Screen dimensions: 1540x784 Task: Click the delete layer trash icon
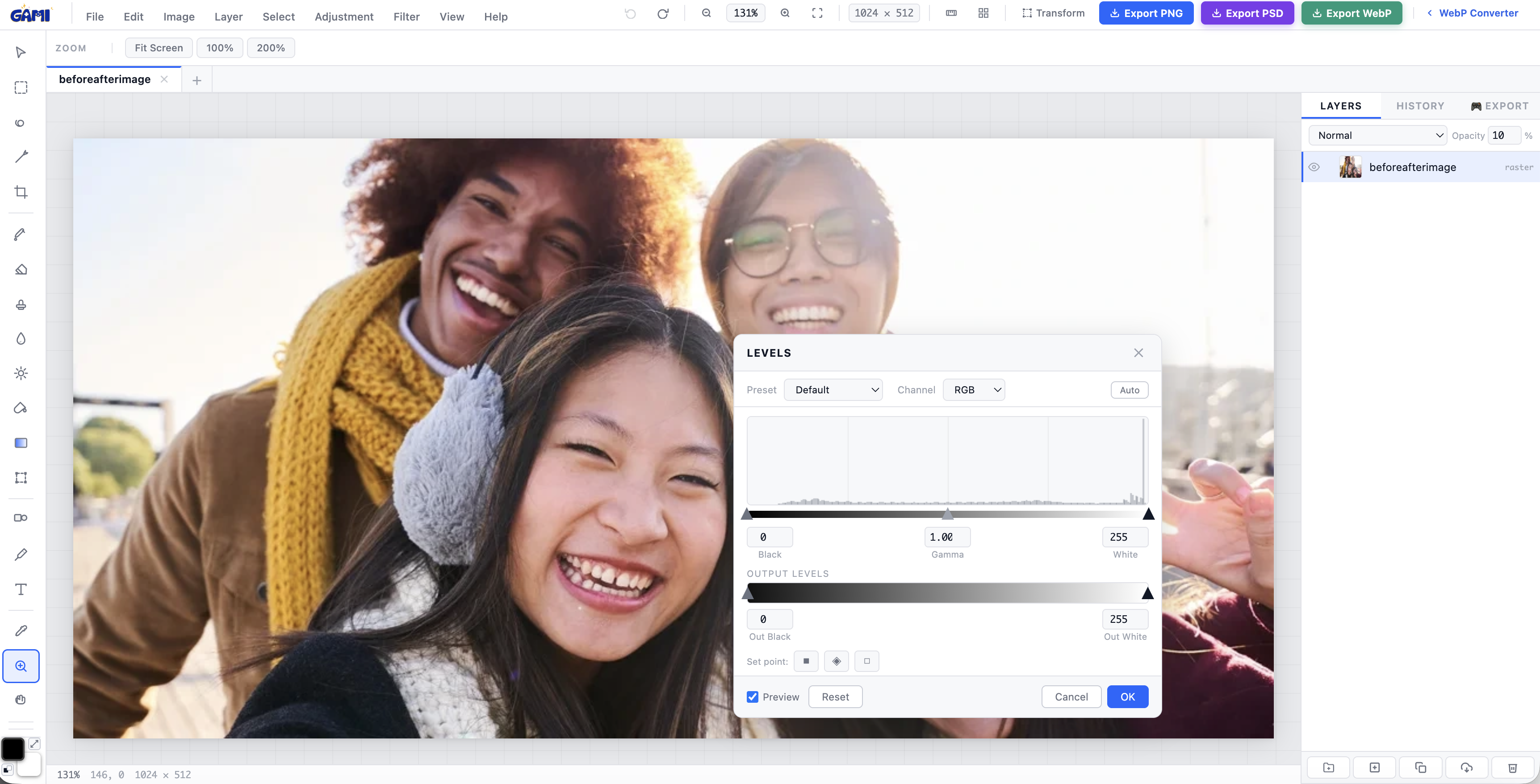coord(1512,767)
